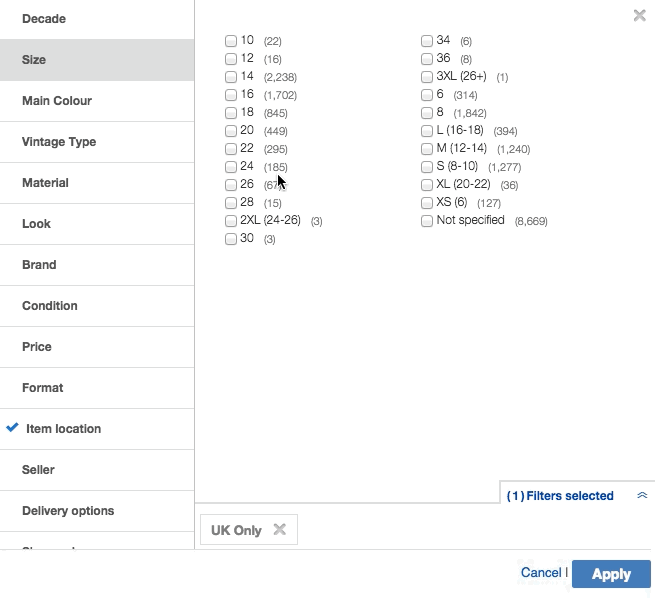Tick the size 22 checkbox

[231, 148]
